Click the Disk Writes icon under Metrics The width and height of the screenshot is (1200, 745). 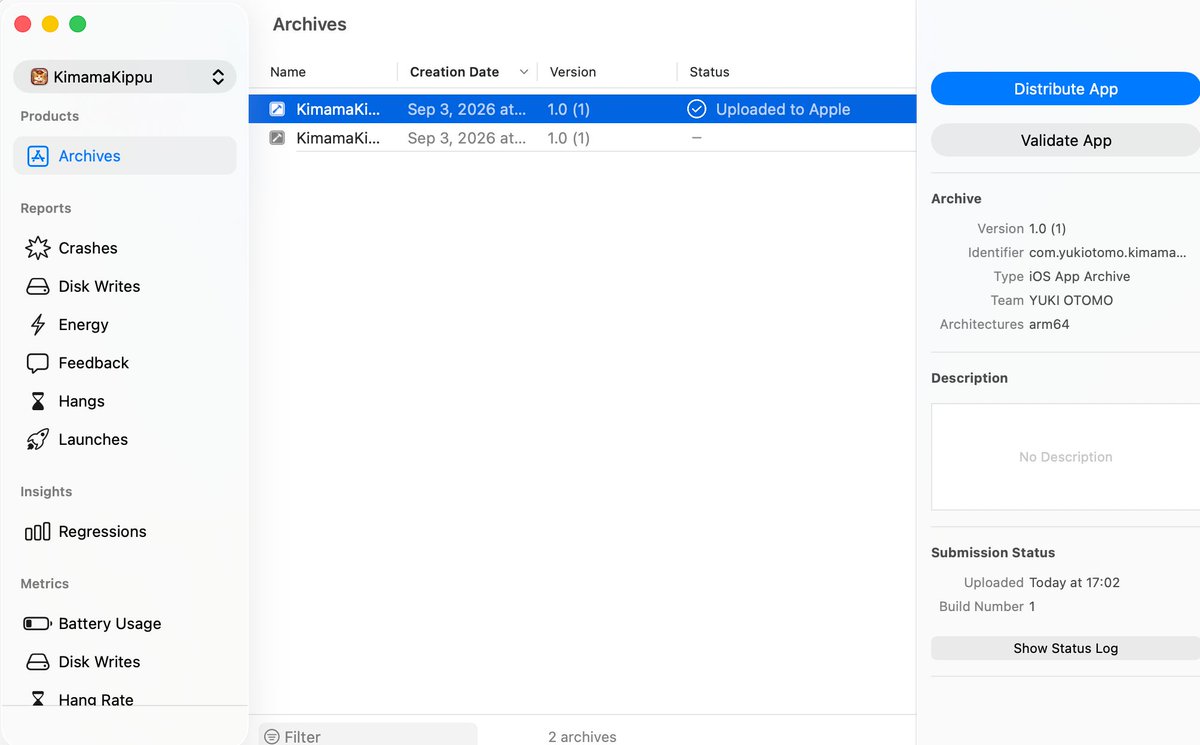[x=38, y=662]
